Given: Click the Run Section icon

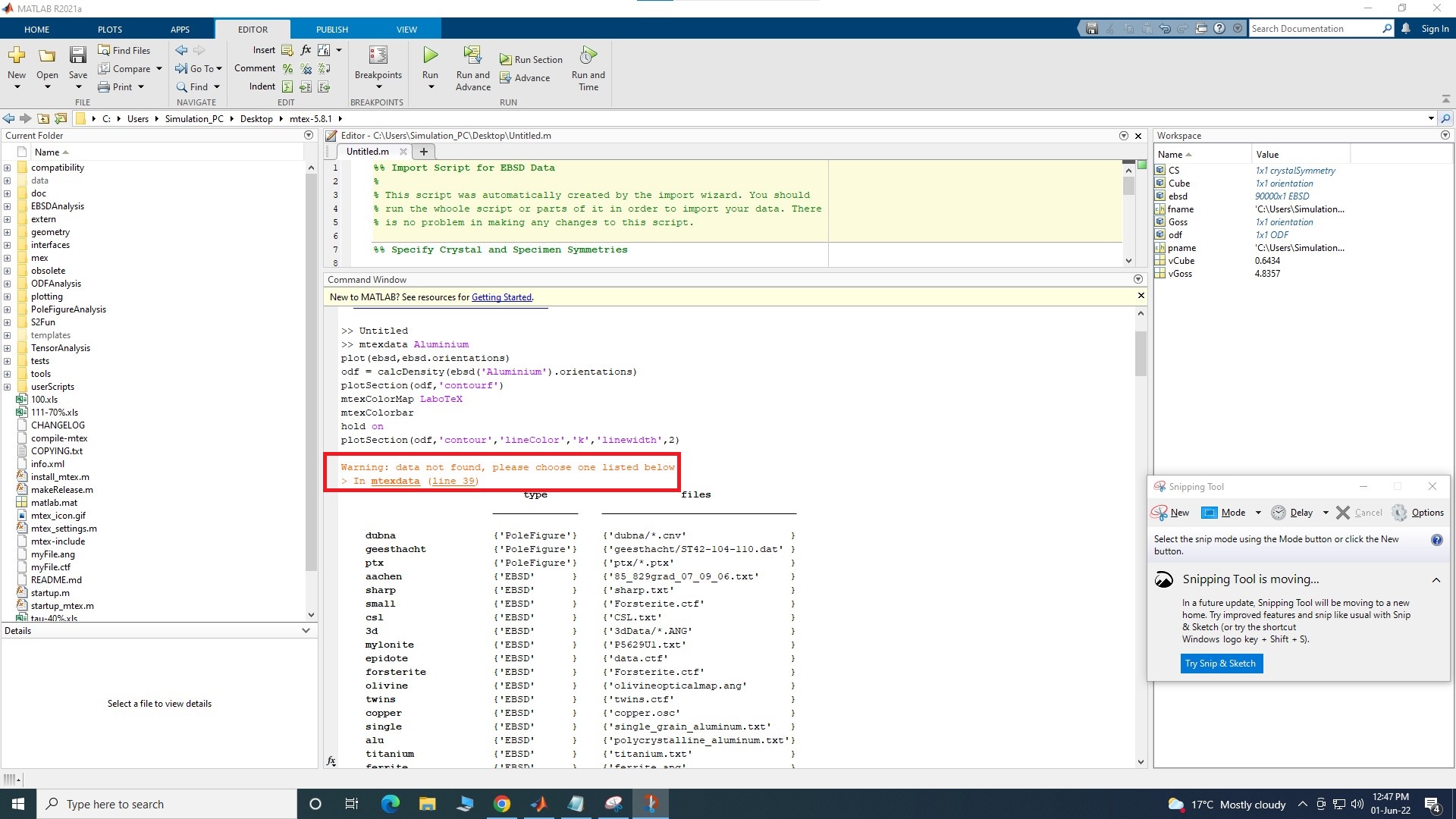Looking at the screenshot, I should click(505, 60).
